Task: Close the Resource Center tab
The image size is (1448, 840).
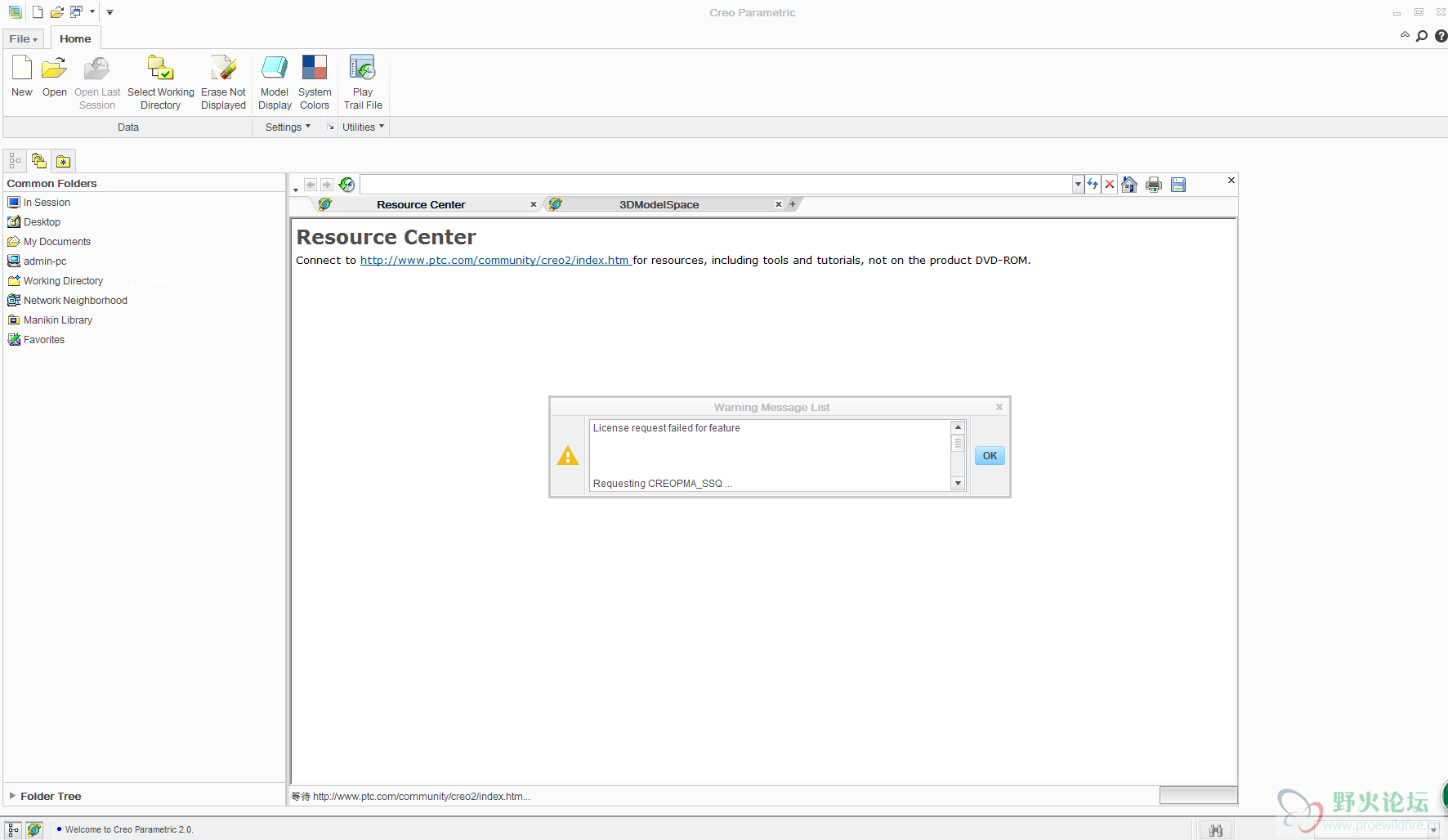Action: (534, 204)
